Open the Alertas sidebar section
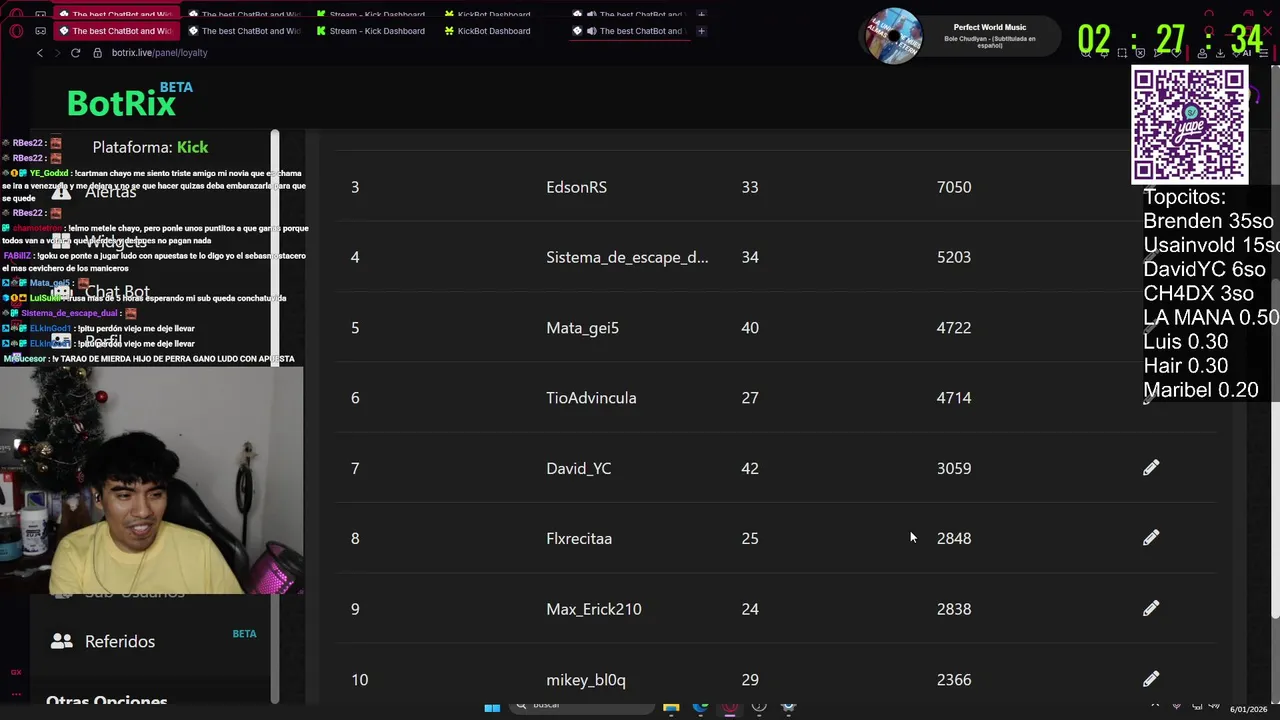Screen dimensions: 1280x720 [110, 192]
